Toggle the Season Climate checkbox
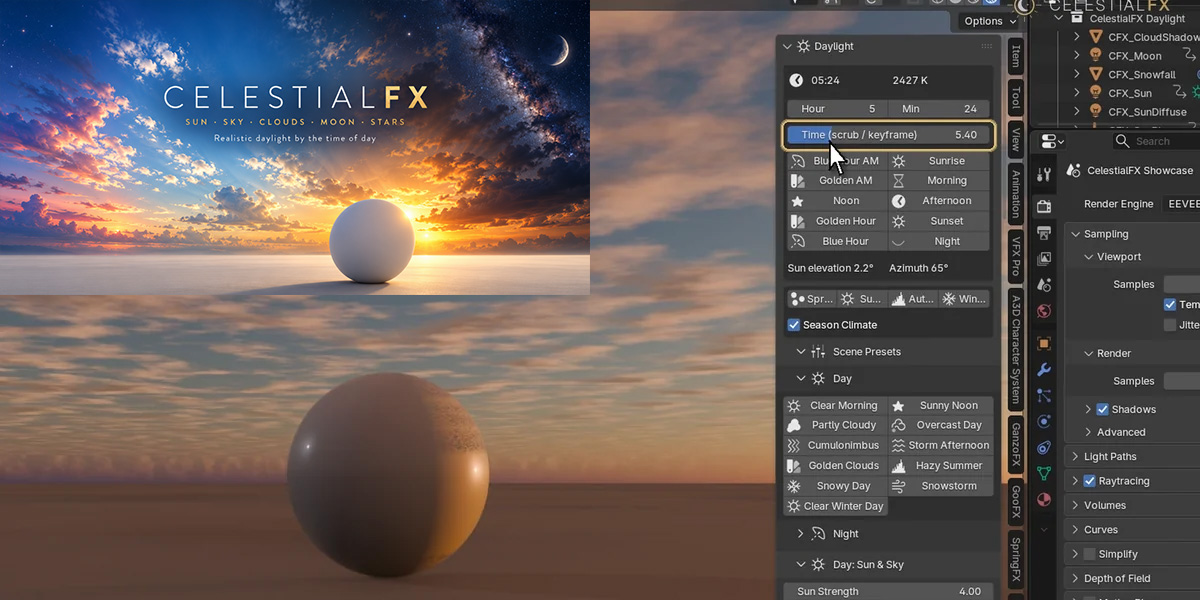 pos(794,325)
